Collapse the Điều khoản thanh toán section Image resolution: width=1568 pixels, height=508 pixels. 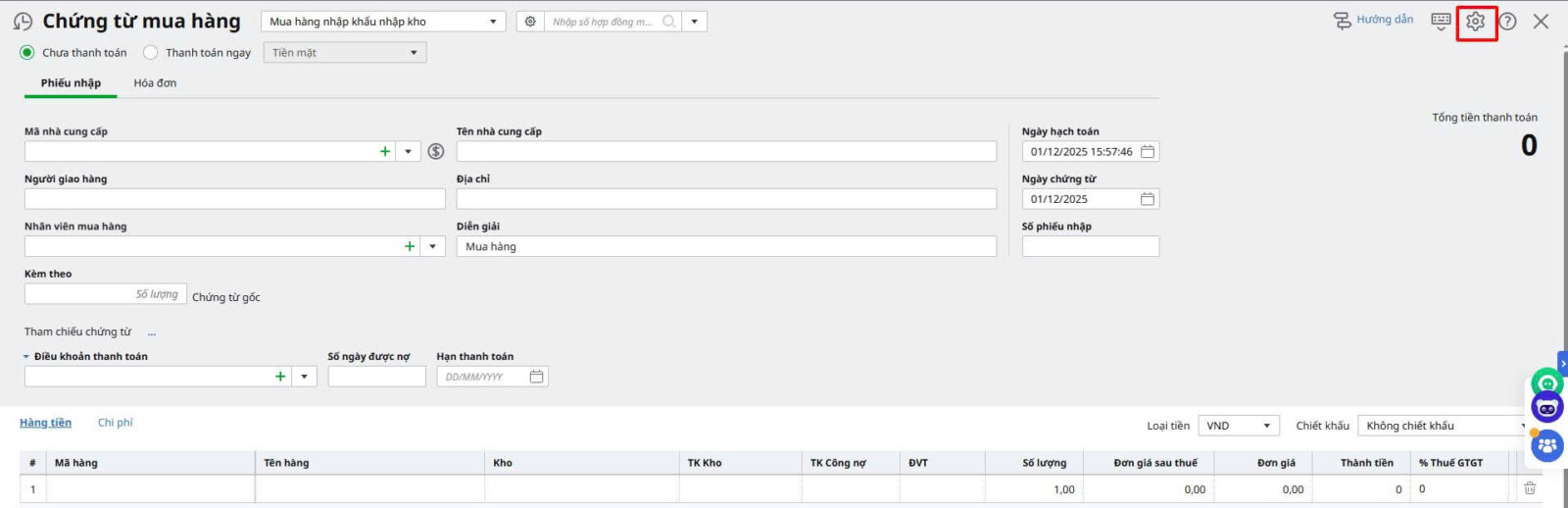[26, 357]
